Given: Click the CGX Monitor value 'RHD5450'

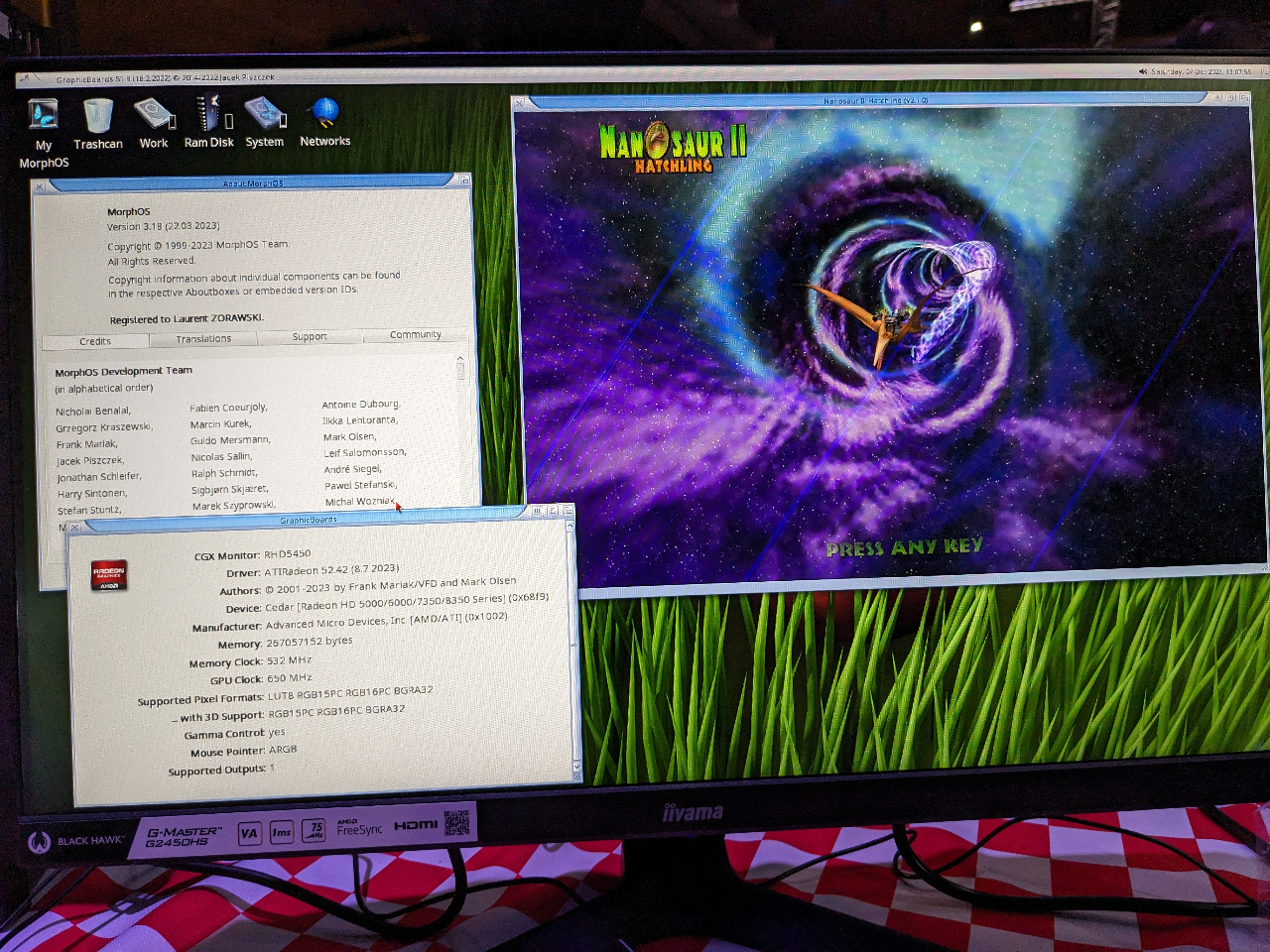Looking at the screenshot, I should (x=288, y=554).
